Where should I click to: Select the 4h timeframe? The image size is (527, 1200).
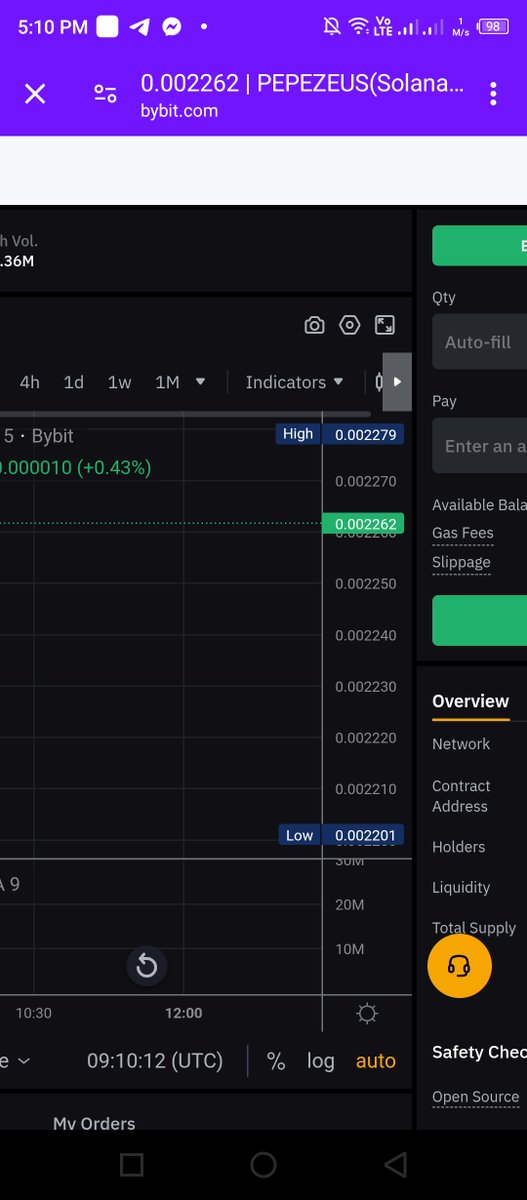(30, 382)
